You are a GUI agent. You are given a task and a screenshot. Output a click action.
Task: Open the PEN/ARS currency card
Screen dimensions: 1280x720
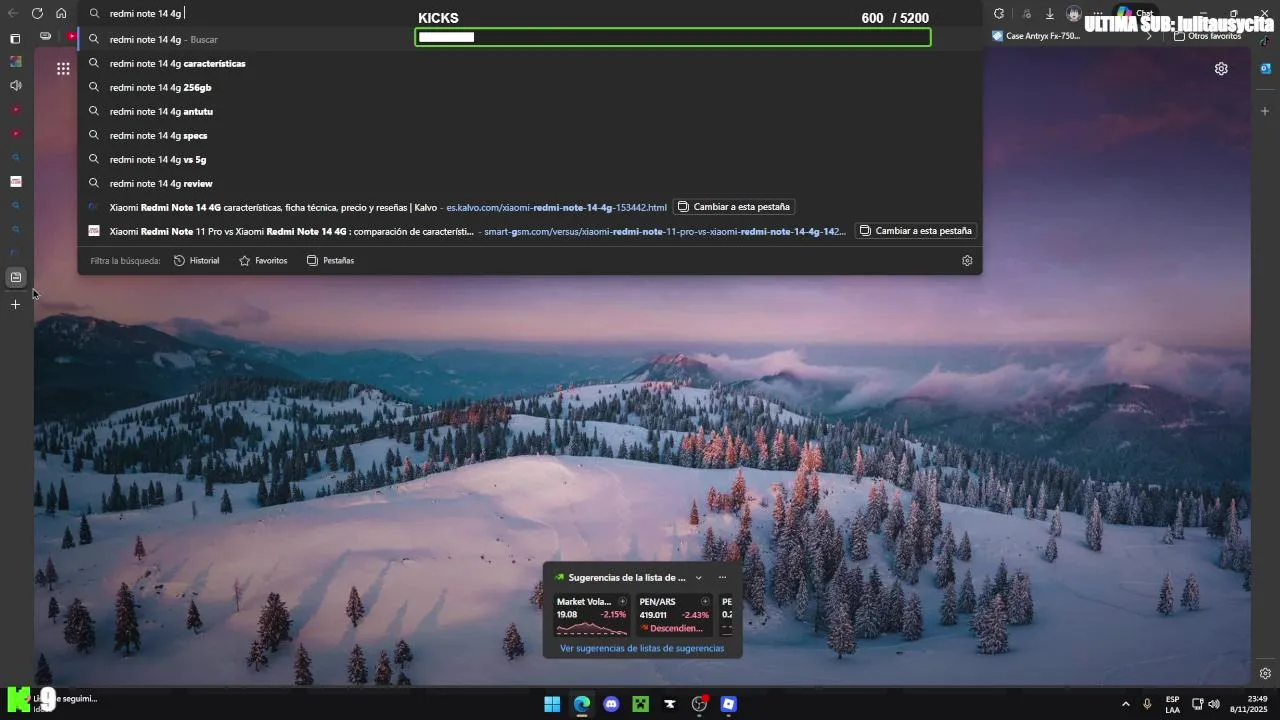pos(675,615)
